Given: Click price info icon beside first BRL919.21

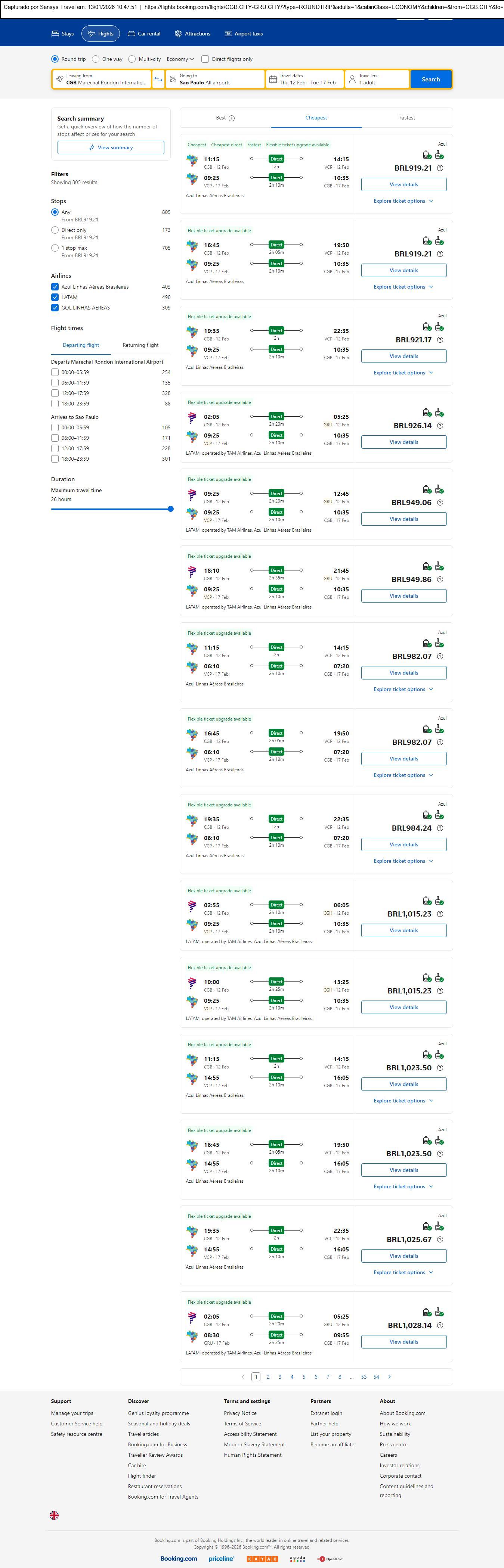Looking at the screenshot, I should coord(440,168).
